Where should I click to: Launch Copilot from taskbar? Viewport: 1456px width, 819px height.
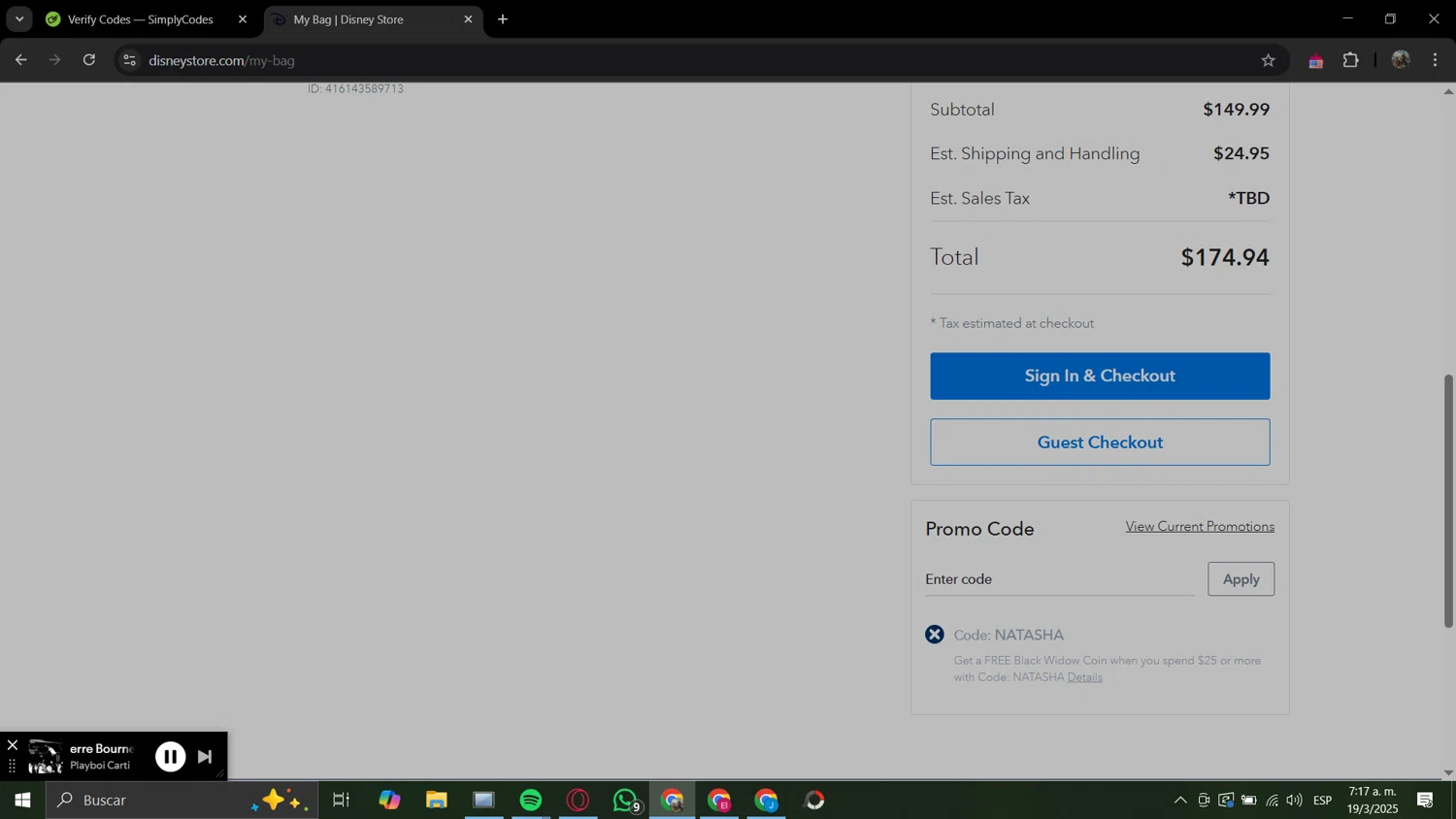[x=389, y=801]
